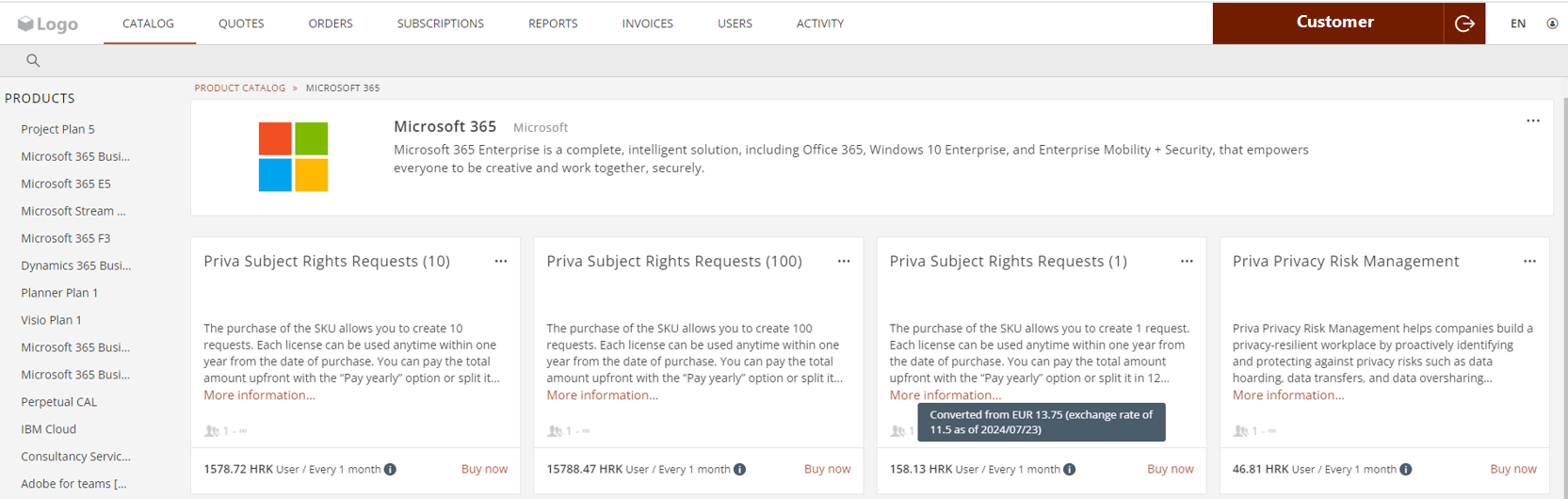Click the PRODUCTS sidebar heading

(x=40, y=98)
